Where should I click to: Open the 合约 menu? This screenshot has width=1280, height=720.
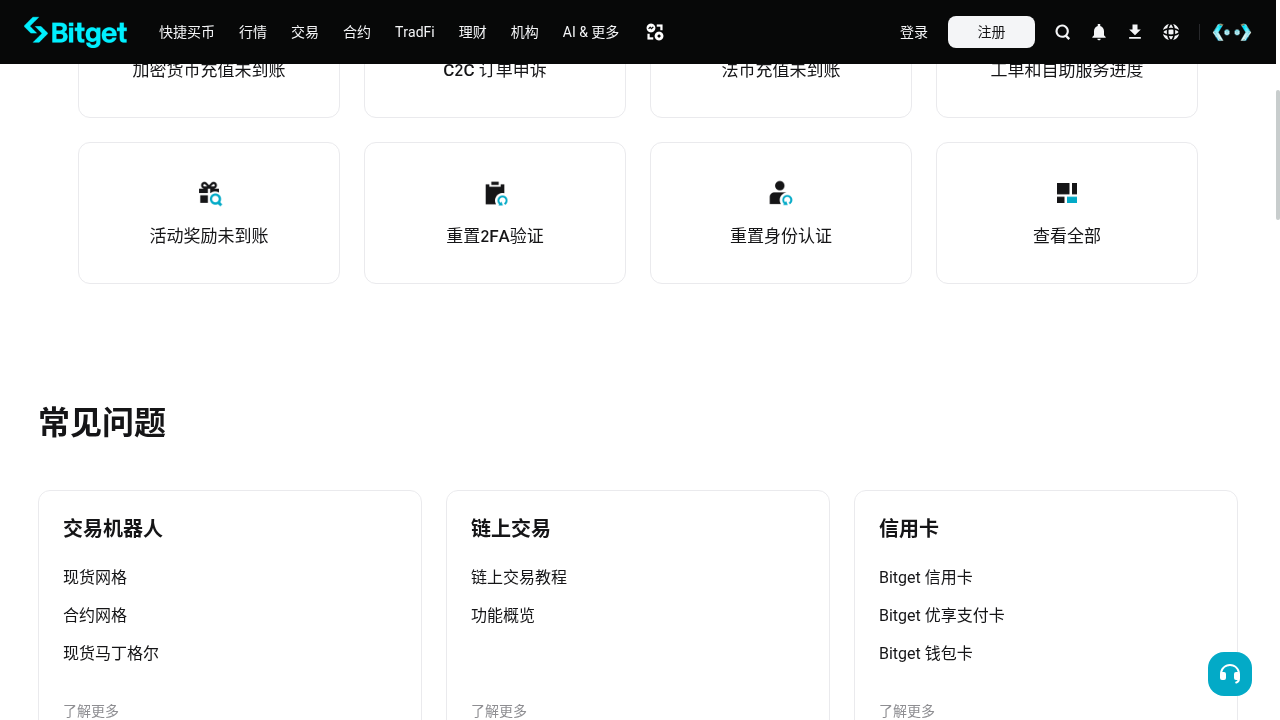[x=357, y=32]
